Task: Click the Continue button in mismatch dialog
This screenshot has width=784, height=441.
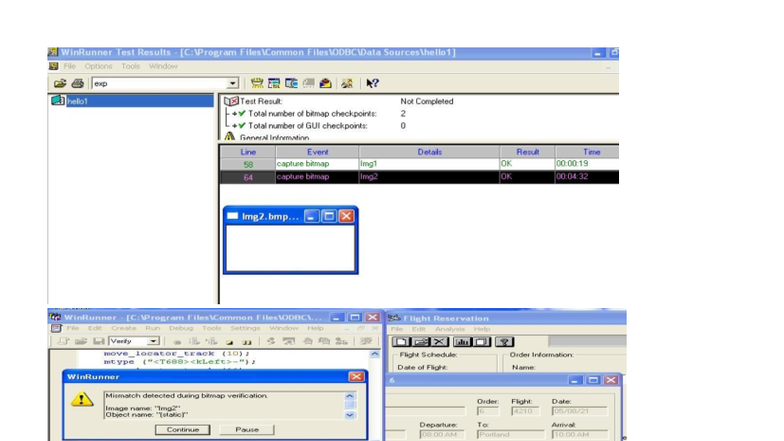Action: pos(182,430)
